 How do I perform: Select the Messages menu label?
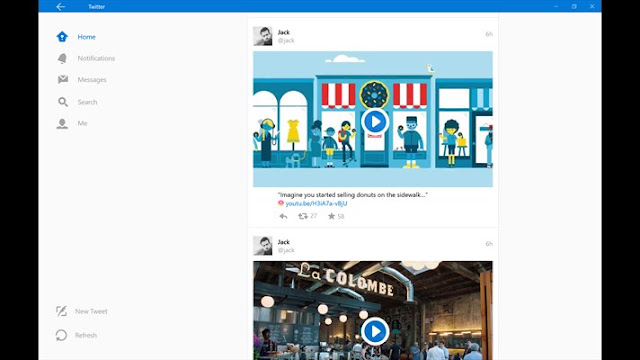pyautogui.click(x=92, y=80)
